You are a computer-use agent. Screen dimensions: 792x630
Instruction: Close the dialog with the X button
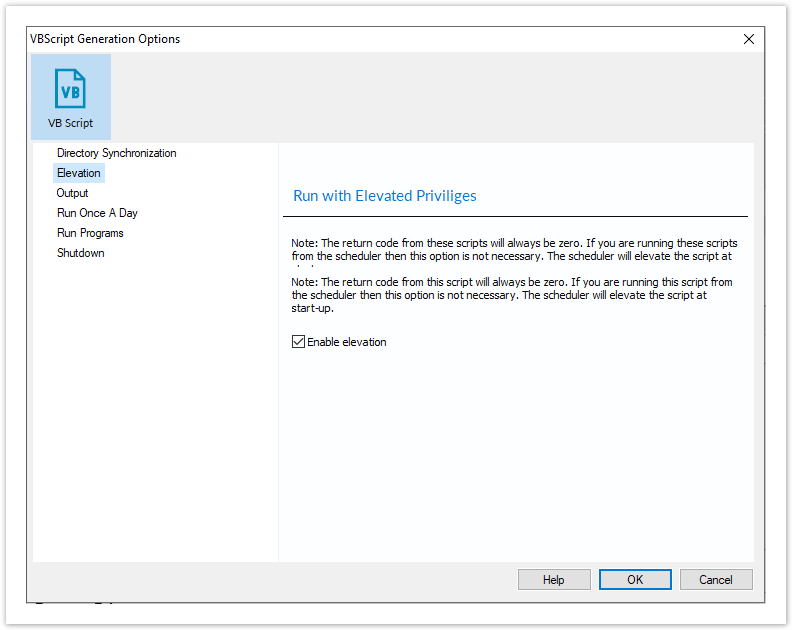pyautogui.click(x=748, y=39)
